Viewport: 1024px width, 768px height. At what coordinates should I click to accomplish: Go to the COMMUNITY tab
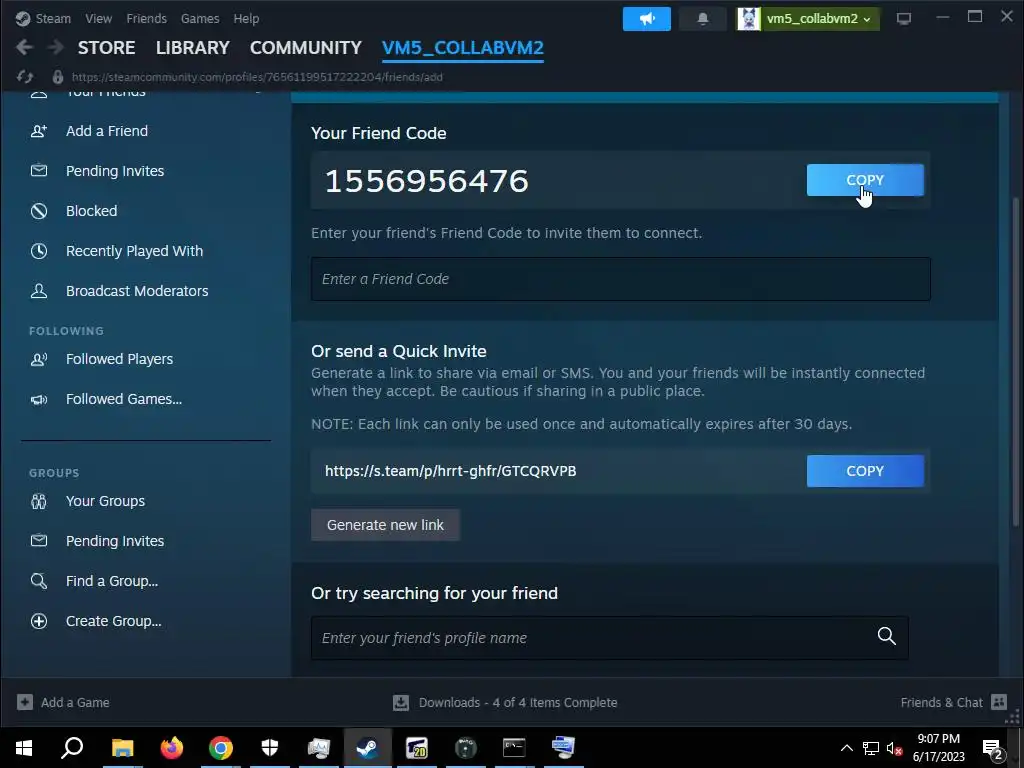[306, 48]
